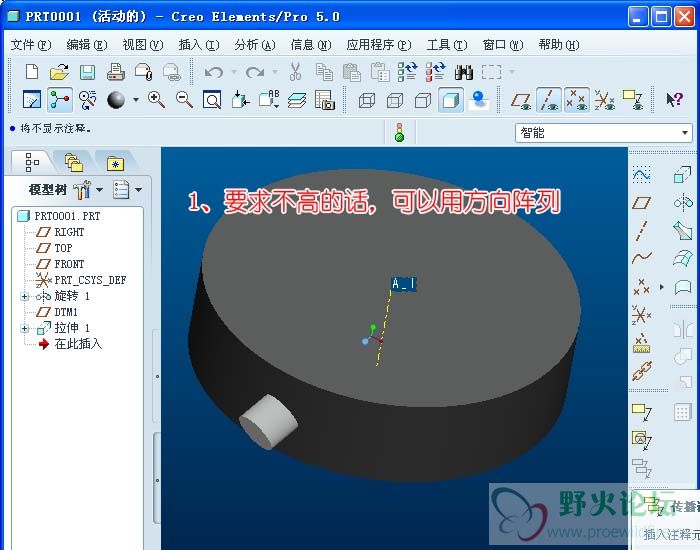Open the 工具(T) menu
Viewport: 700px width, 550px height.
[447, 45]
